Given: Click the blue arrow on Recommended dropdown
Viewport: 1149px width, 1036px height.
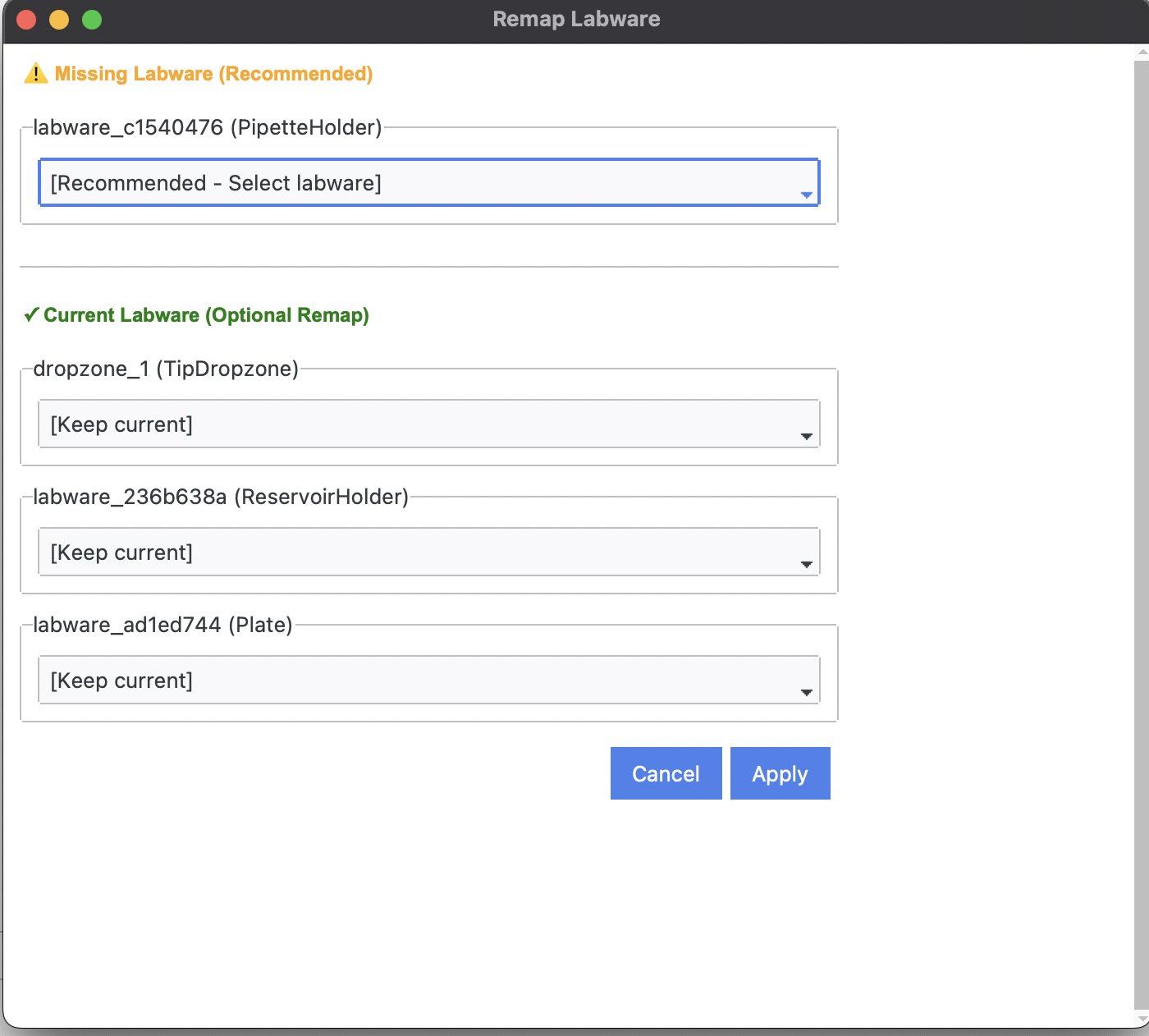Looking at the screenshot, I should click(806, 195).
